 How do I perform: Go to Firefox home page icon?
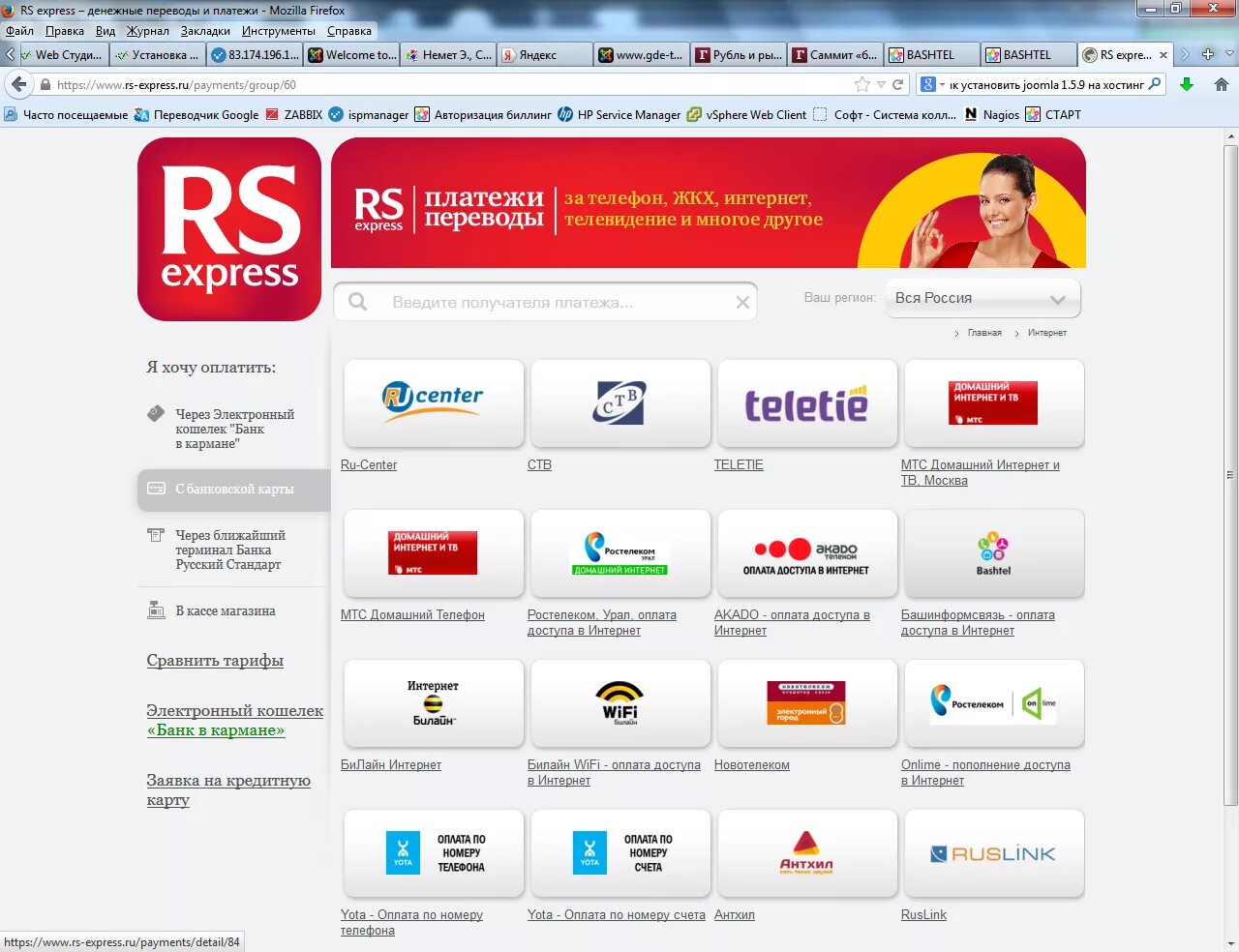[1222, 85]
